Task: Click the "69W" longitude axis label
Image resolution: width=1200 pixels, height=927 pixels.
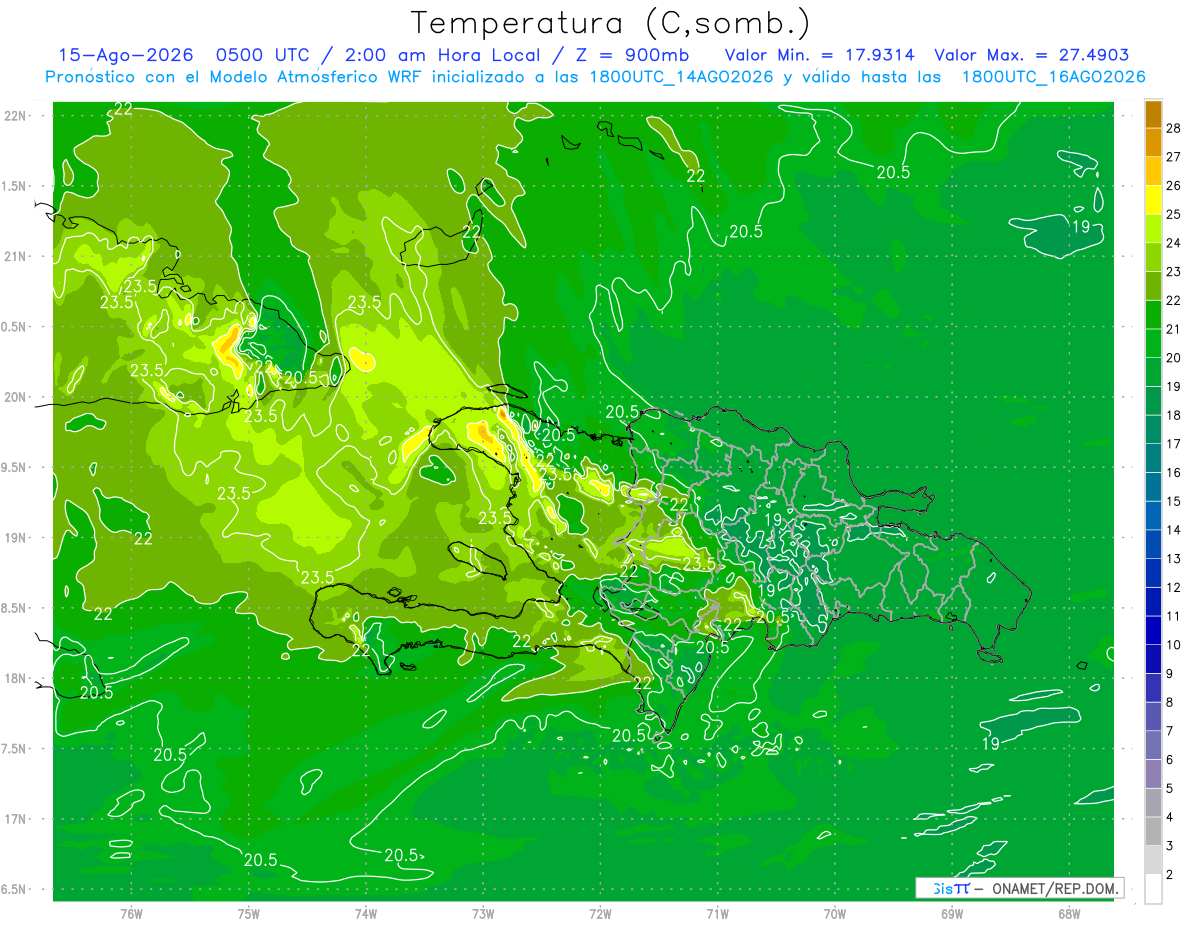Action: [x=951, y=913]
